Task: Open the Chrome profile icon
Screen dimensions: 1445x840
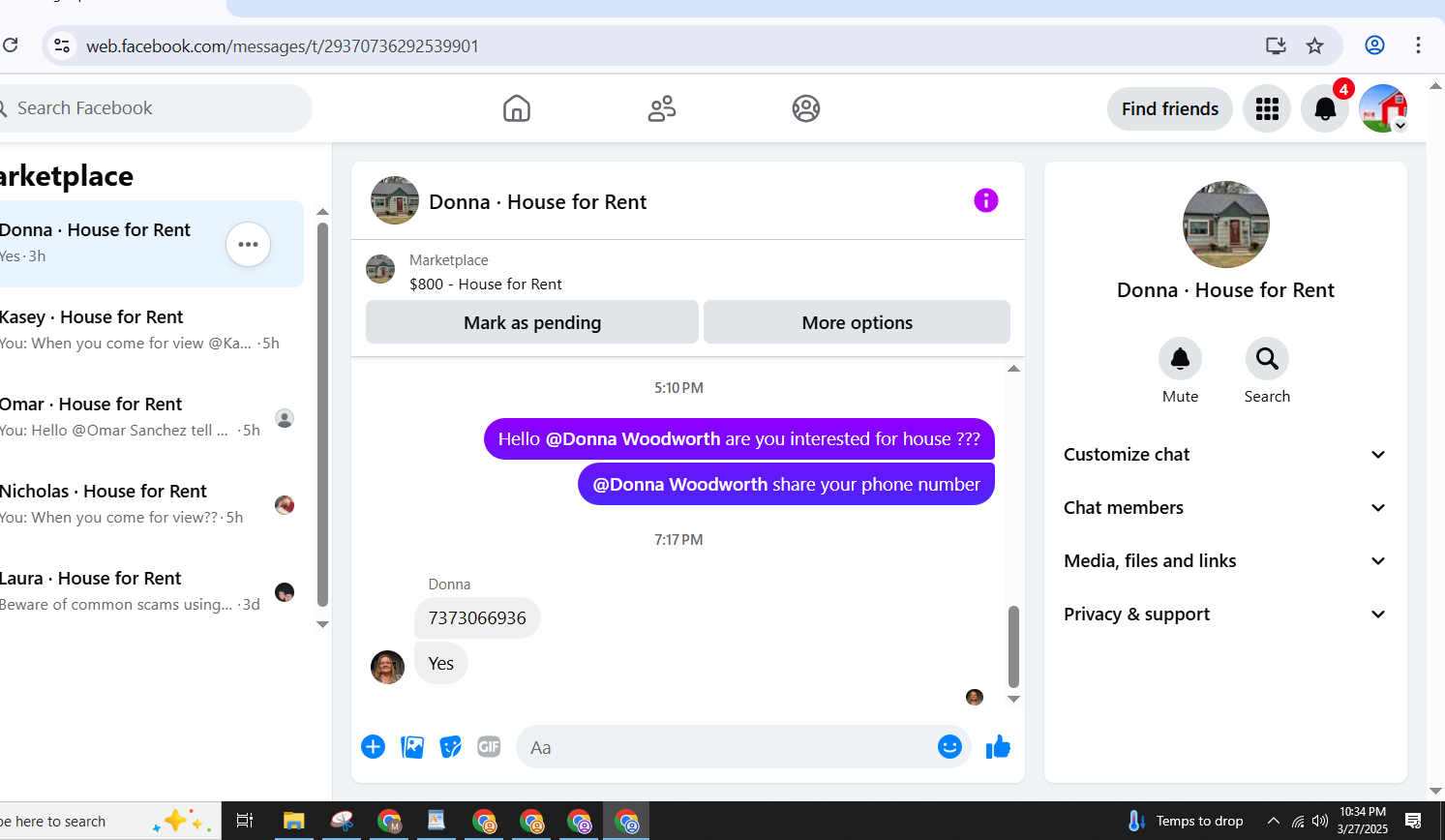Action: [1374, 45]
